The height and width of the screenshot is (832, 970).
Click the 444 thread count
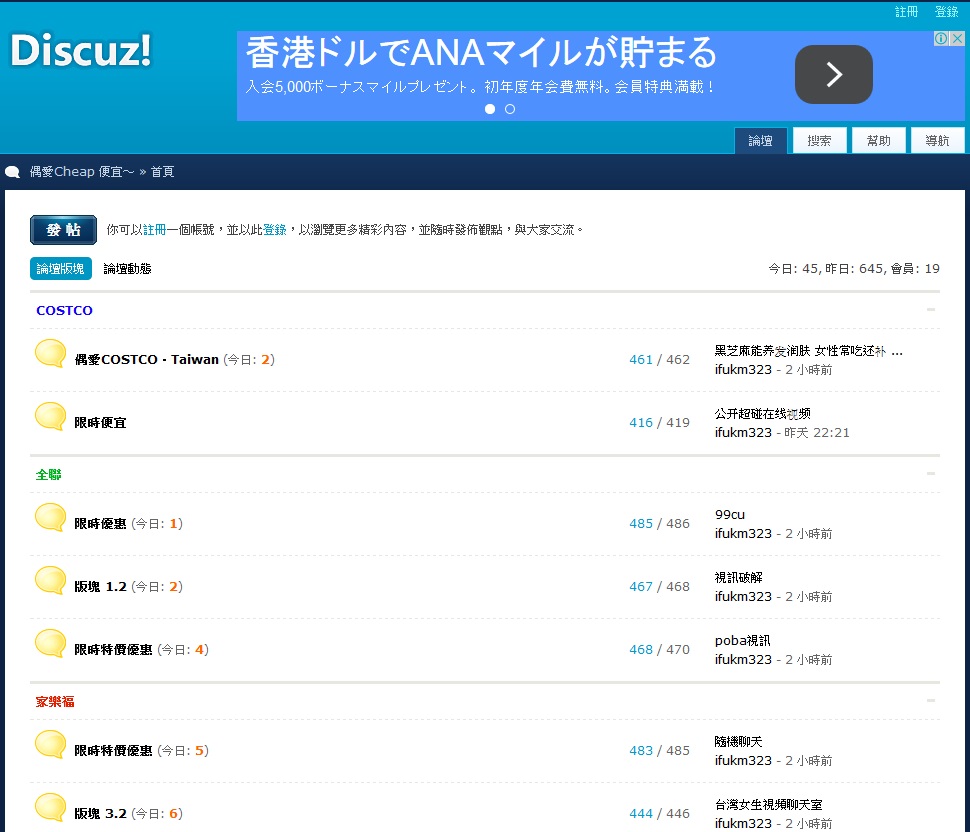[641, 814]
